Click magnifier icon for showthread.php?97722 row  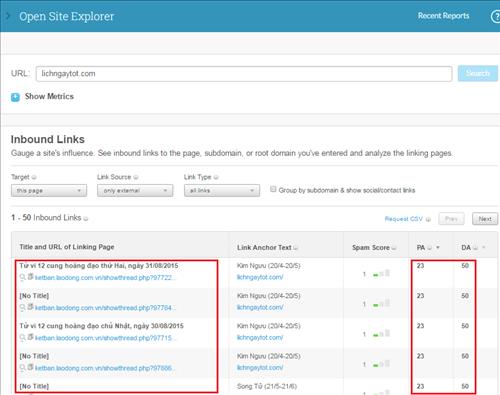pos(23,277)
